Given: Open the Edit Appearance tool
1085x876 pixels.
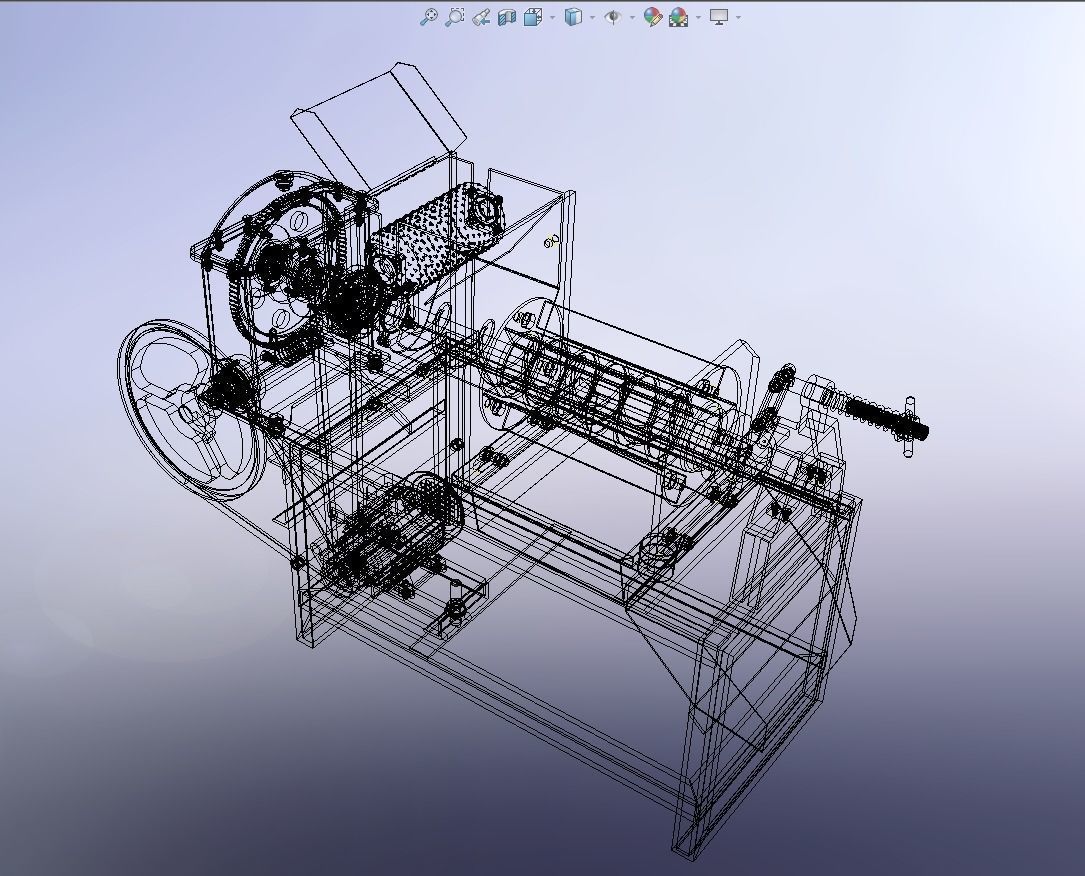Looking at the screenshot, I should coord(653,17).
